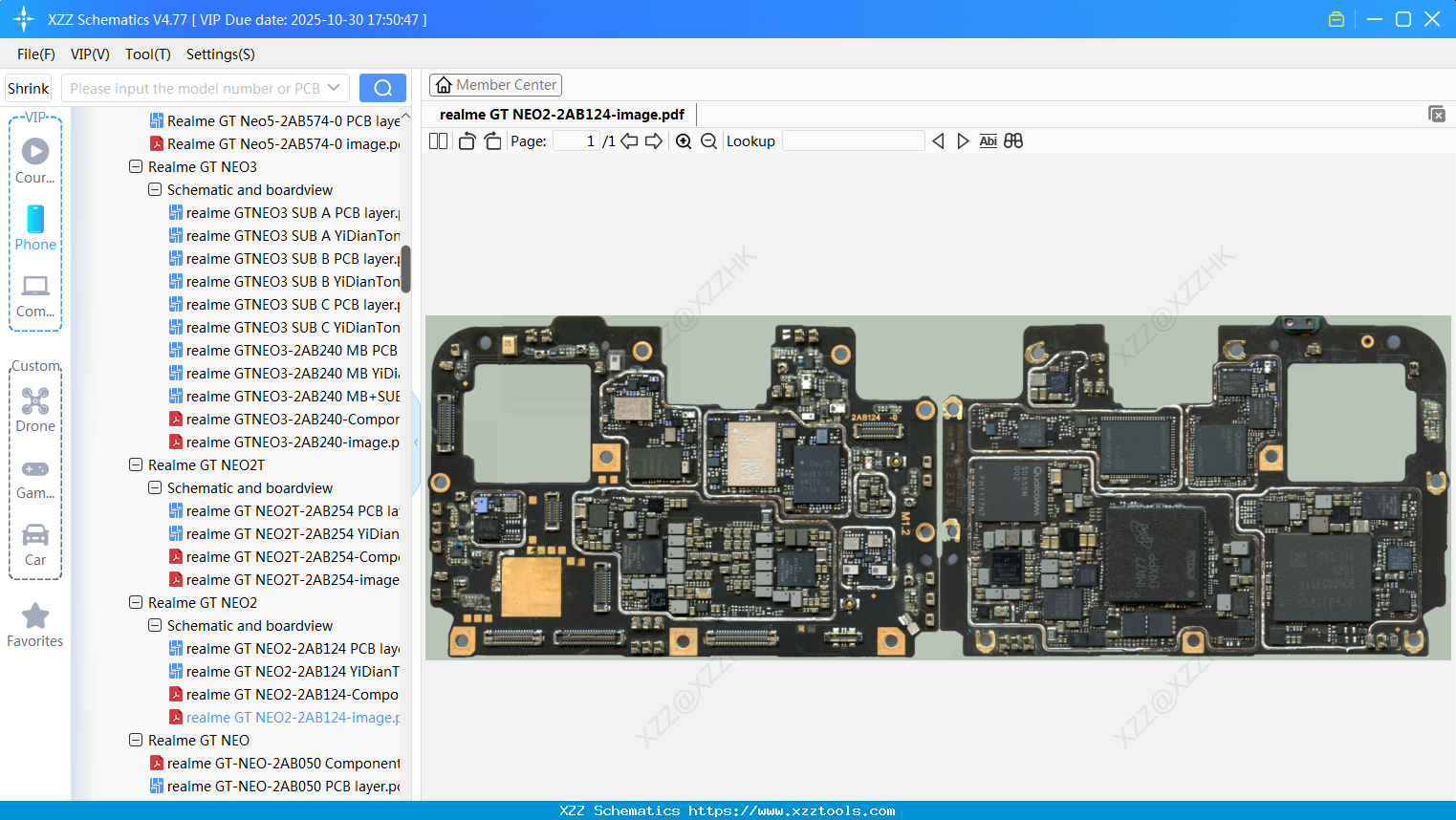Screen dimensions: 1456x820
Task: Open the File(F) menu
Action: pyautogui.click(x=36, y=54)
